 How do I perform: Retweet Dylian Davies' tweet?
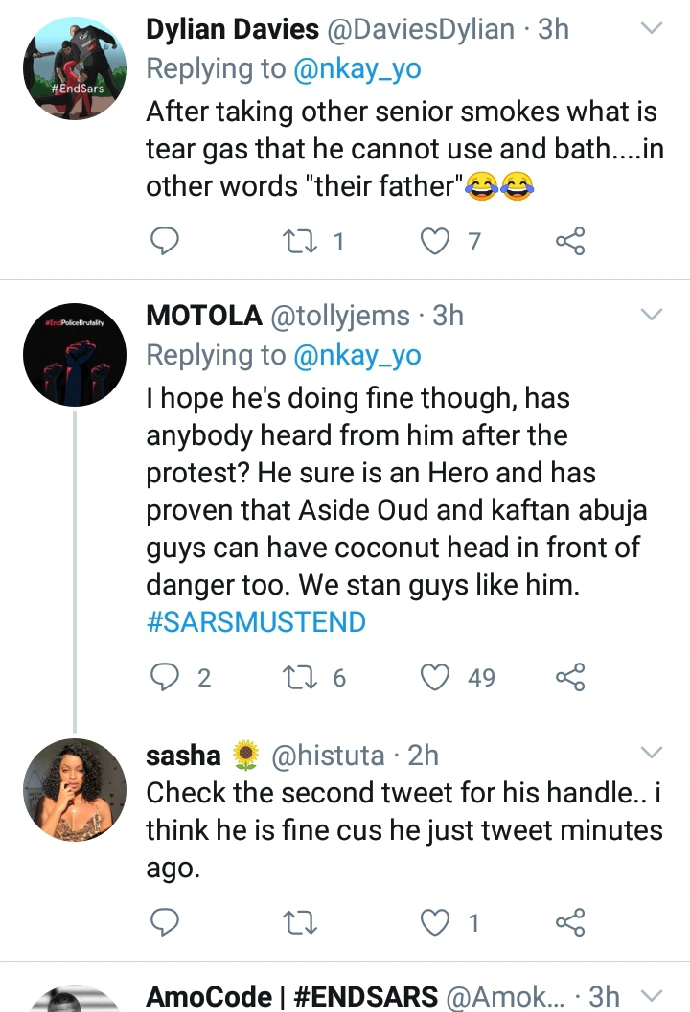tap(298, 241)
